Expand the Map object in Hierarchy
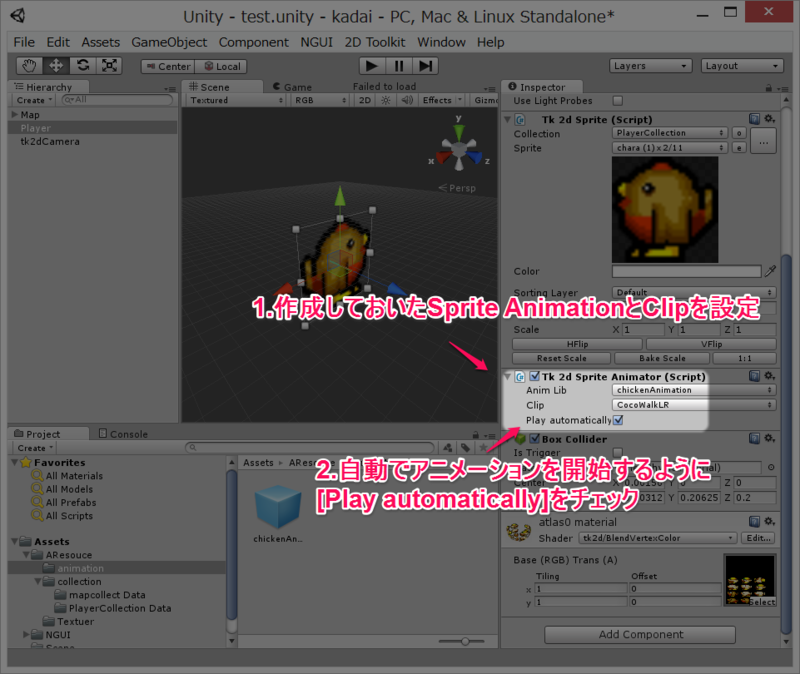Image resolution: width=800 pixels, height=674 pixels. click(15, 114)
